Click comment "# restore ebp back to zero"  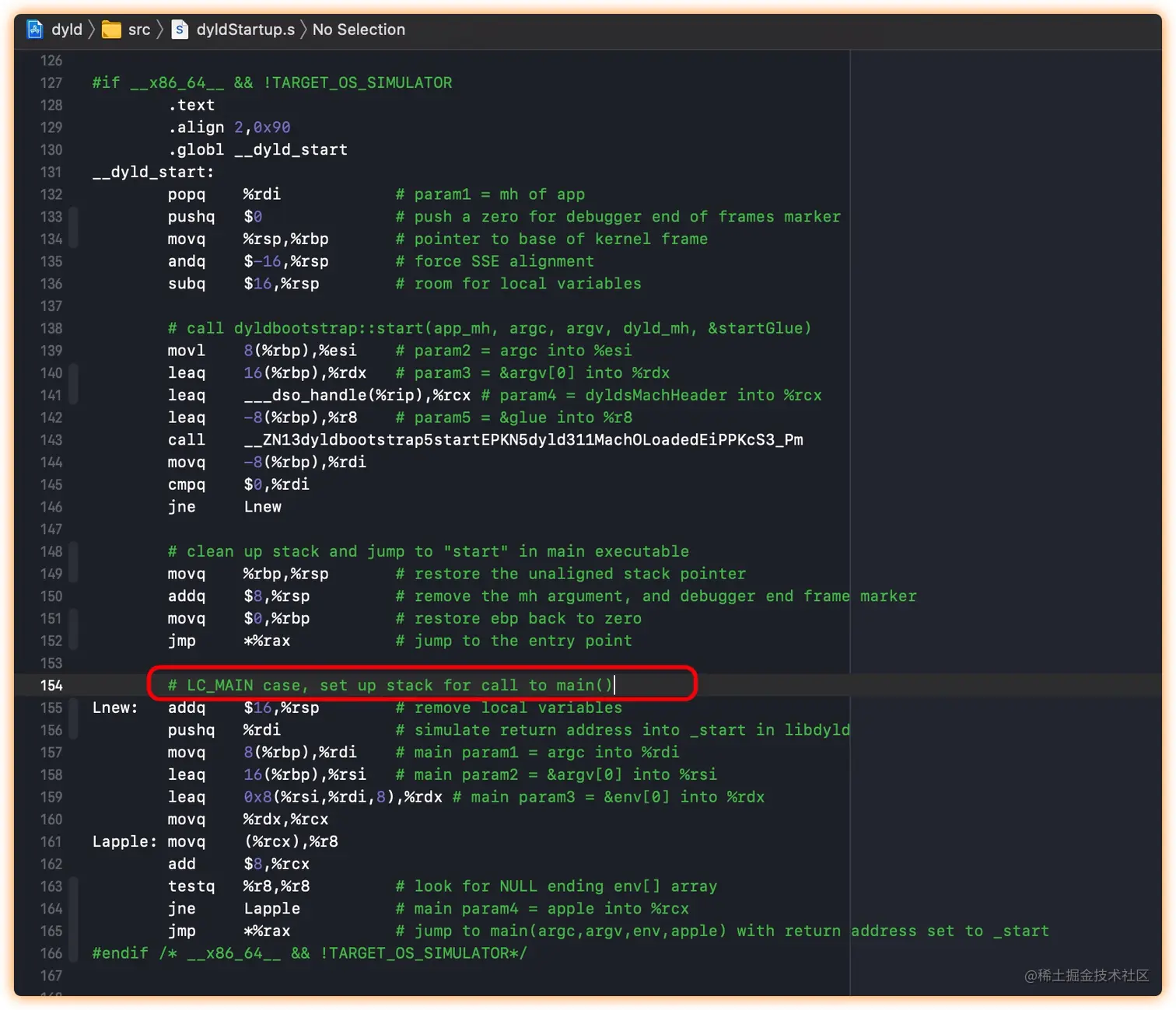[519, 618]
